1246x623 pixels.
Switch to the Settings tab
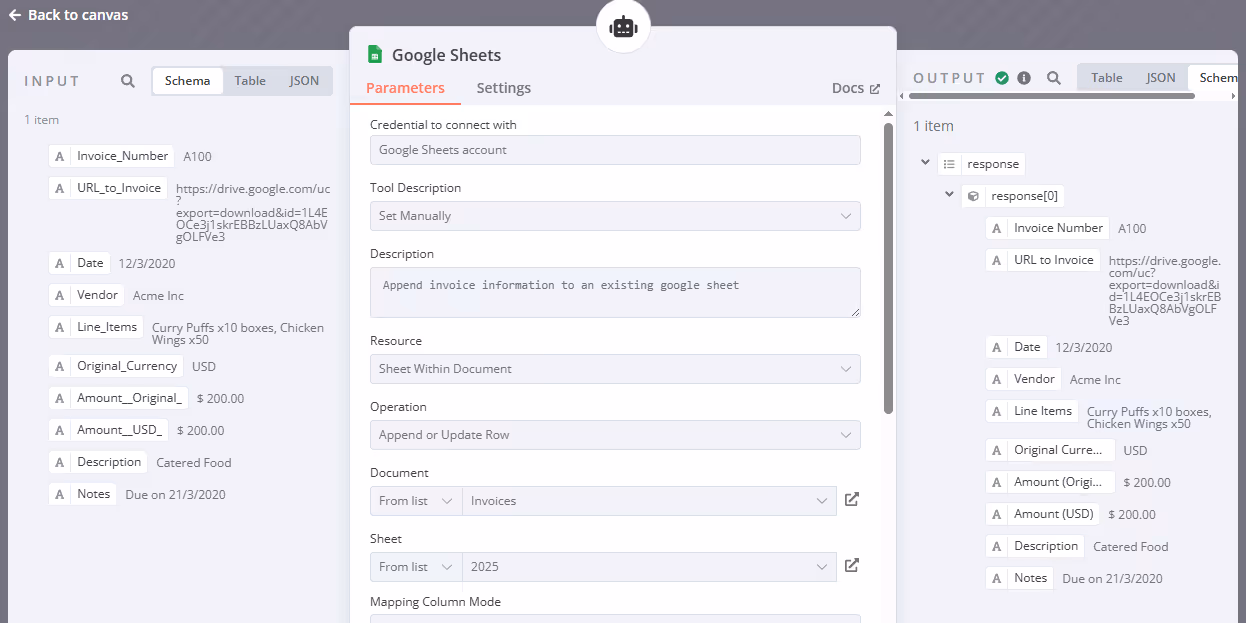pos(503,88)
